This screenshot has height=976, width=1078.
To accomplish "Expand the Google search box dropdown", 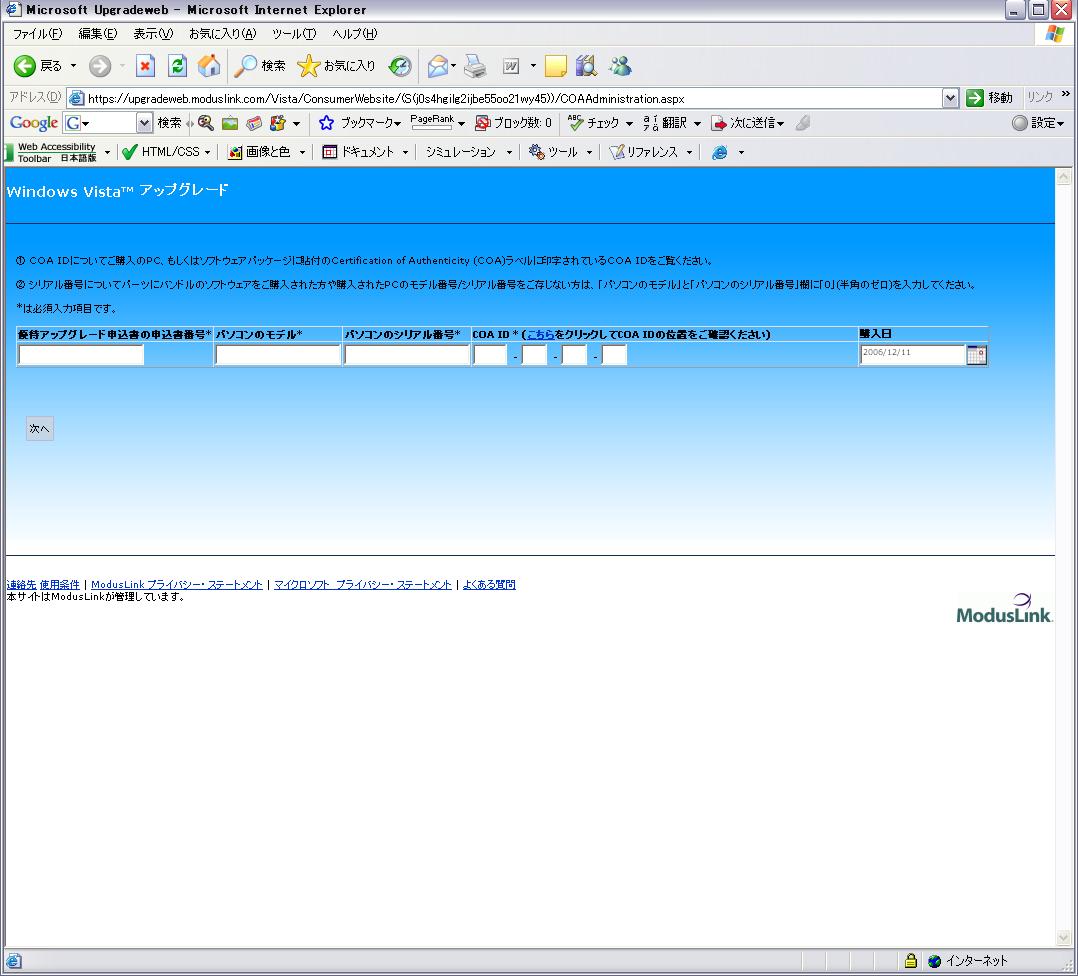I will (144, 123).
